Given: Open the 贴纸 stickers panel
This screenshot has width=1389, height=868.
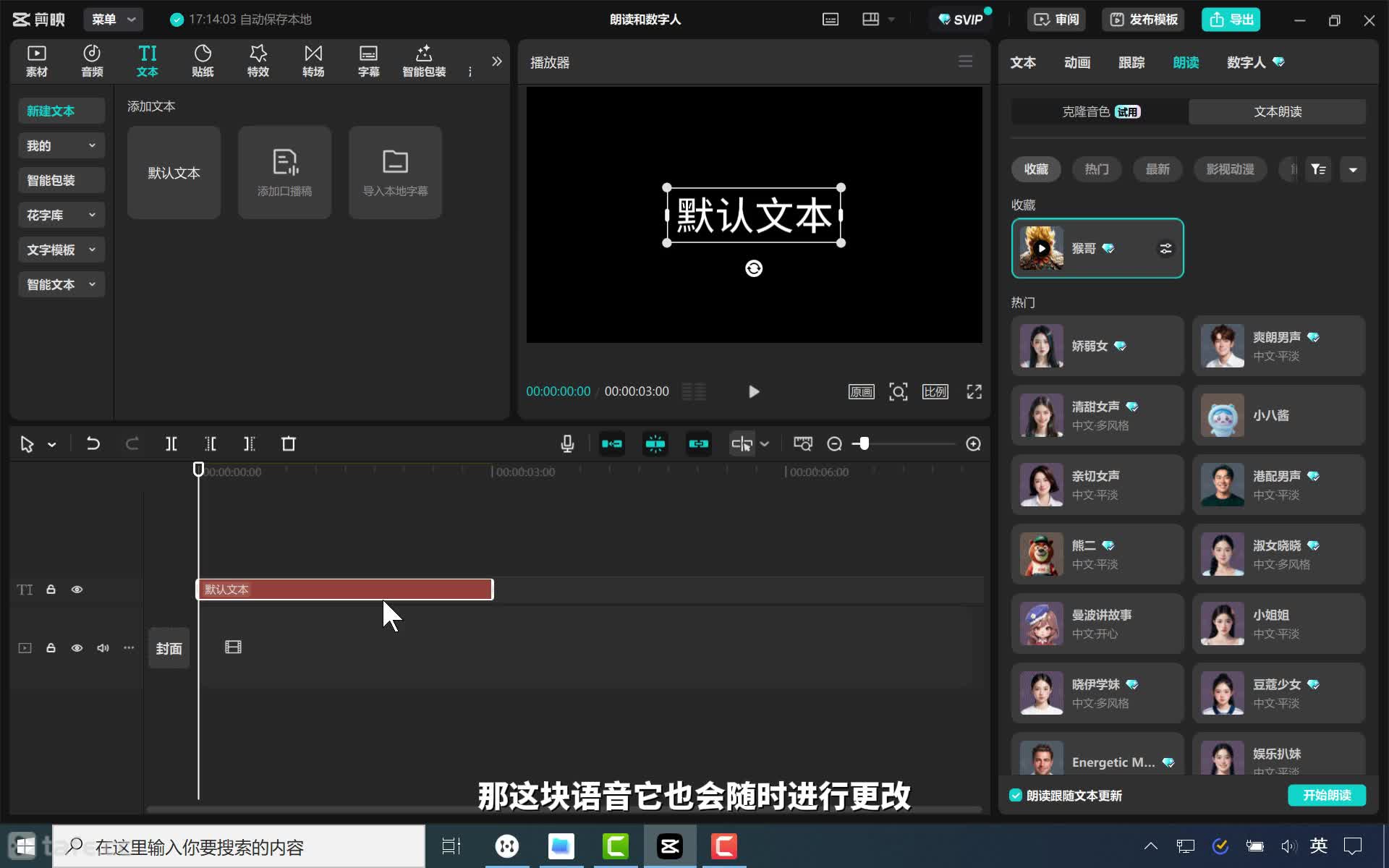Looking at the screenshot, I should point(203,61).
